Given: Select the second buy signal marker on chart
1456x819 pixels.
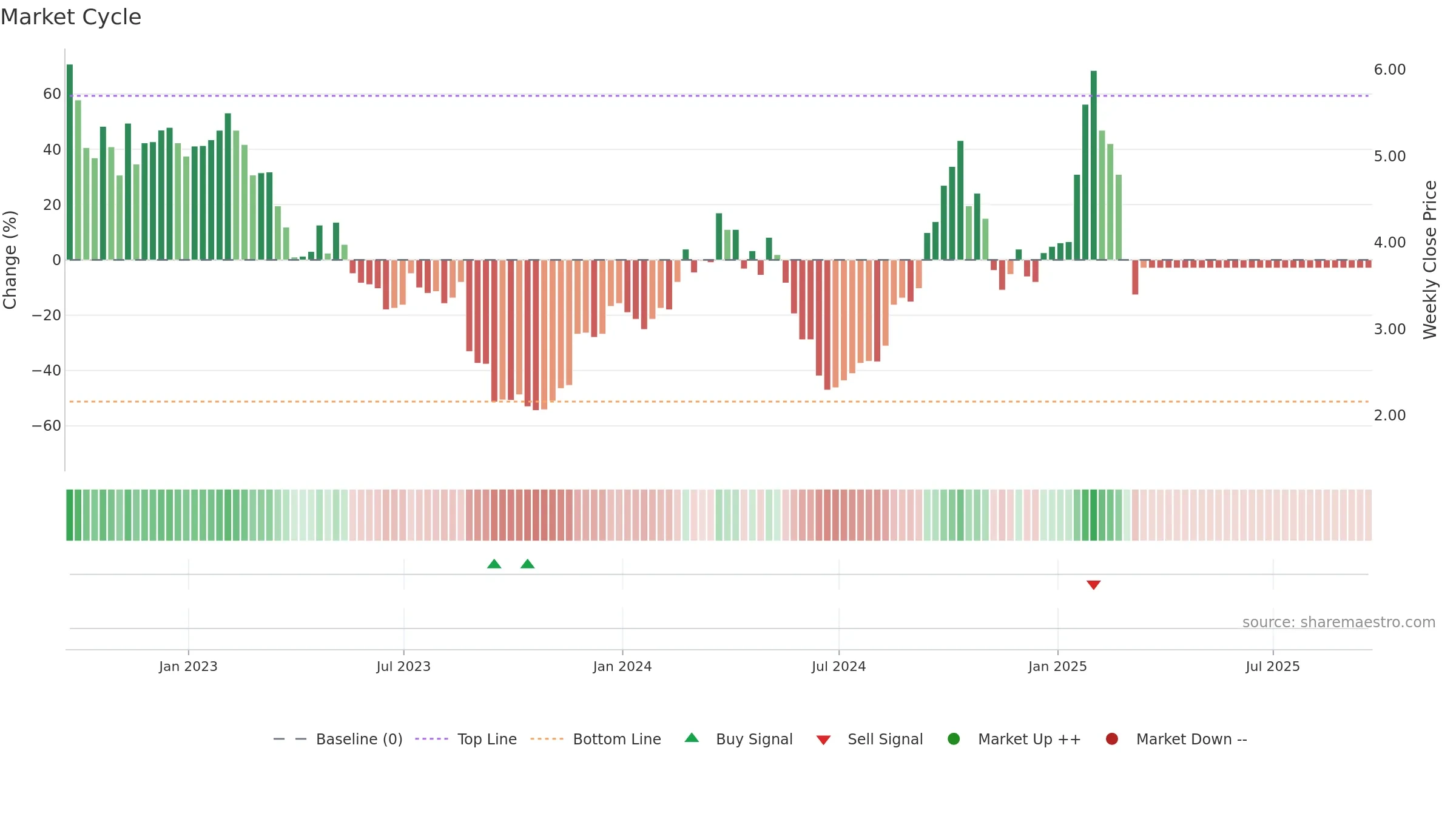Looking at the screenshot, I should (528, 564).
